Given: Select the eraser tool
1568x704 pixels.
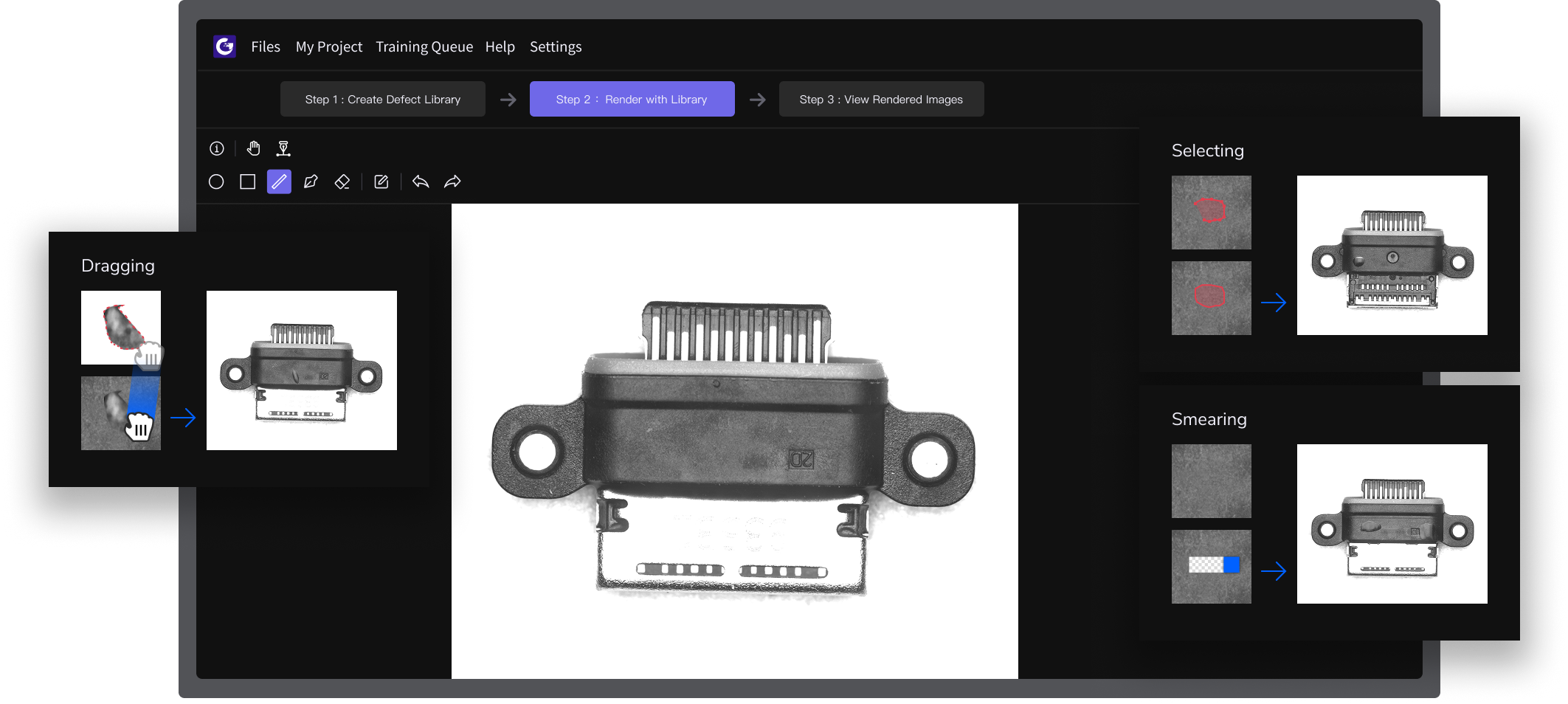Looking at the screenshot, I should [x=342, y=182].
